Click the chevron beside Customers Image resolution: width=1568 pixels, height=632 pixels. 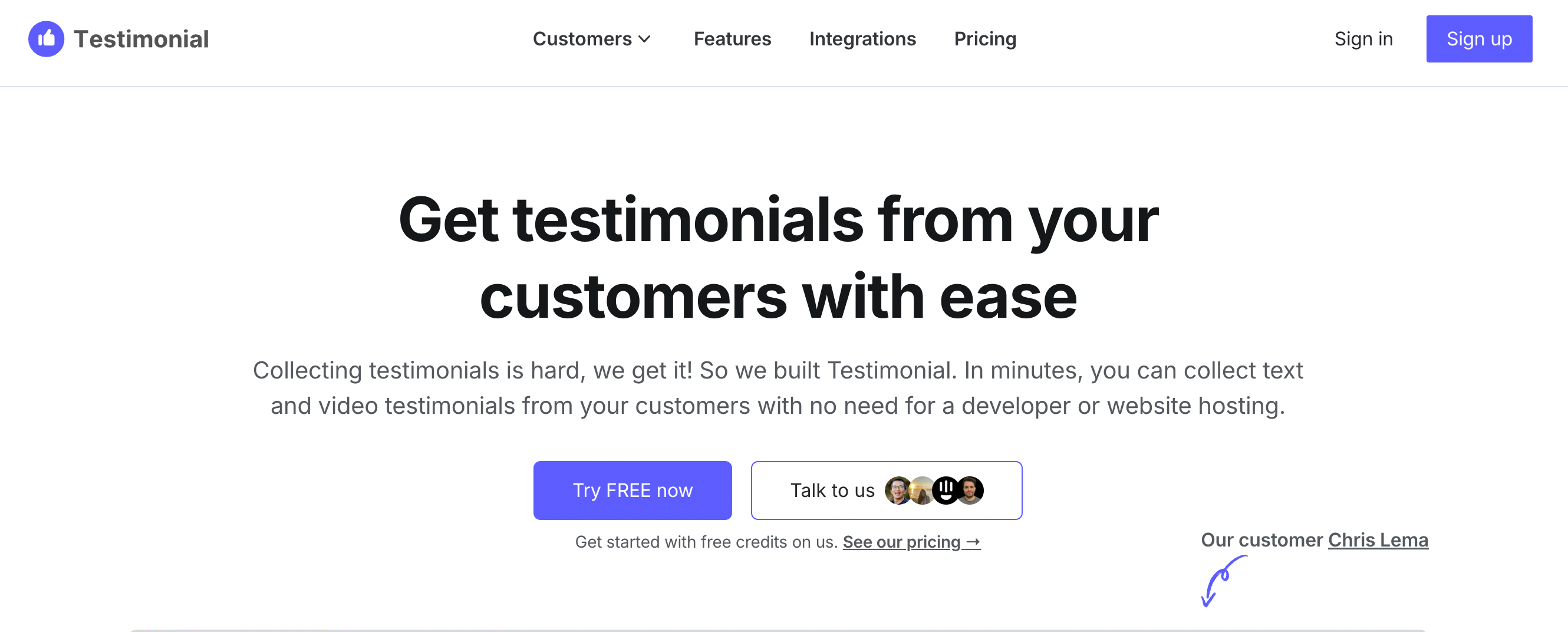click(645, 39)
